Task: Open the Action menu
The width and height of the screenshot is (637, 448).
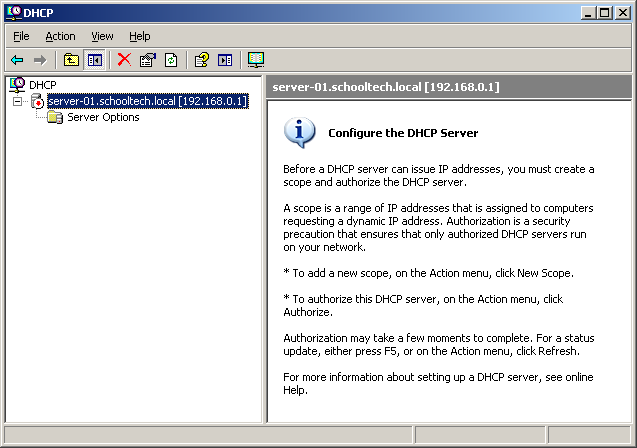Action: (x=60, y=36)
